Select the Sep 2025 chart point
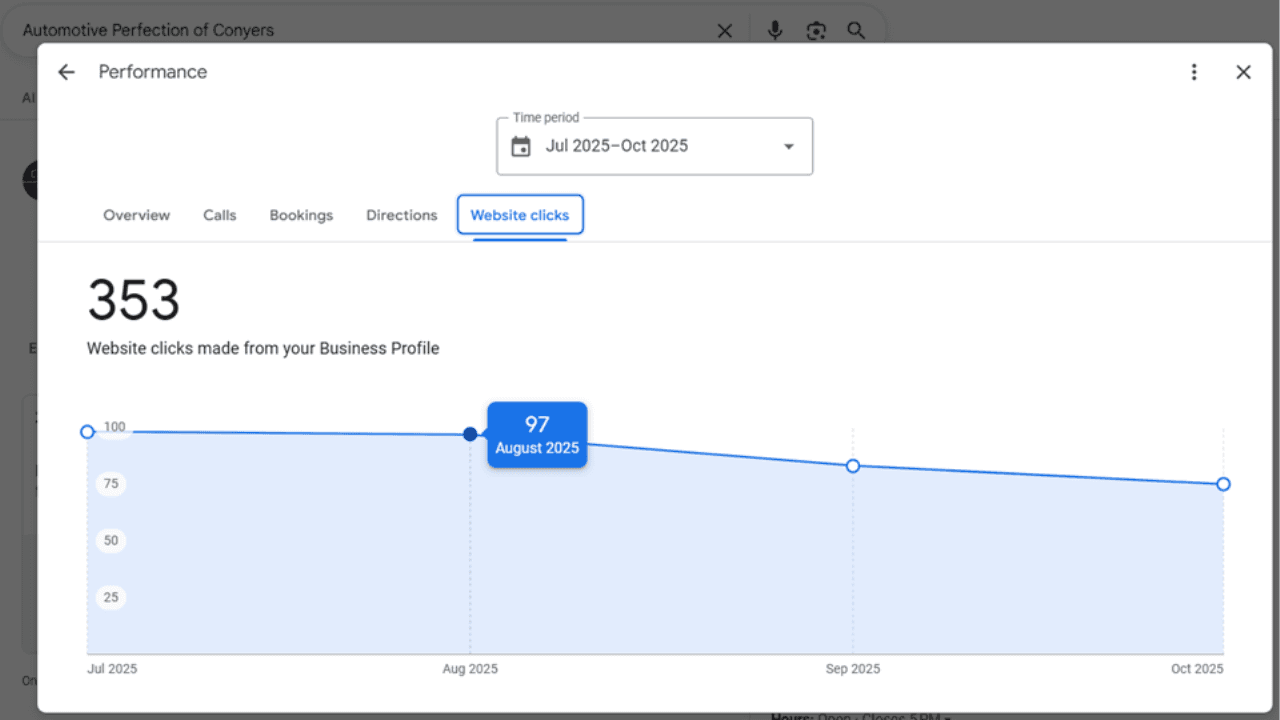 pos(853,466)
